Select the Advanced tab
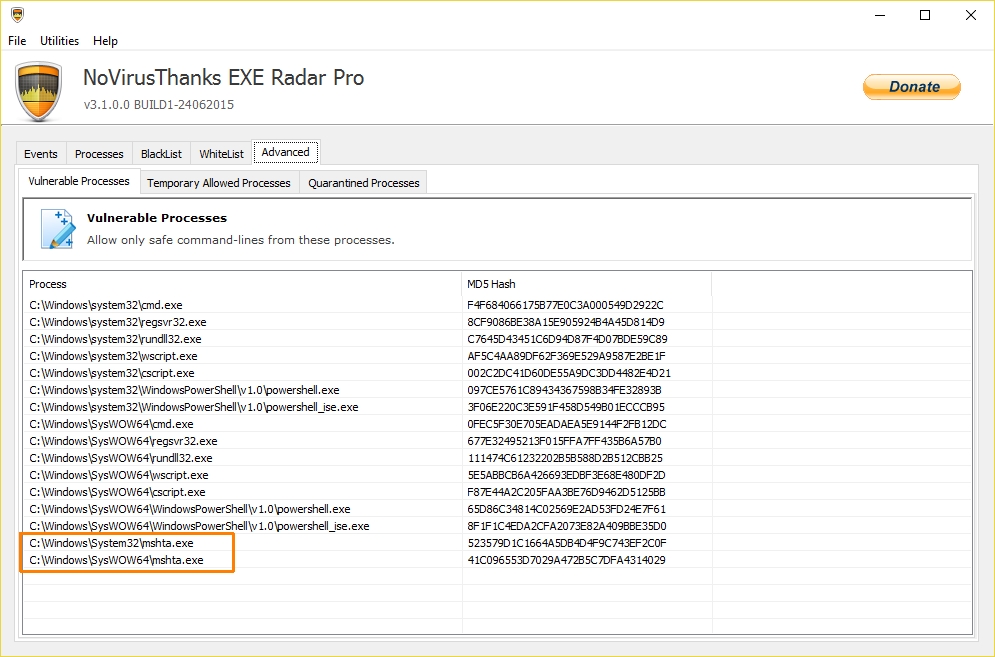Viewport: 995px width, 657px height. click(286, 152)
